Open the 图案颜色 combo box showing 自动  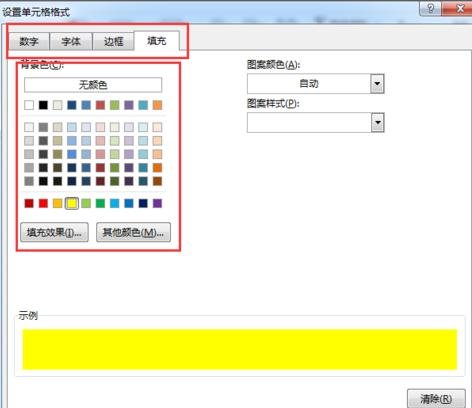pyautogui.click(x=315, y=83)
